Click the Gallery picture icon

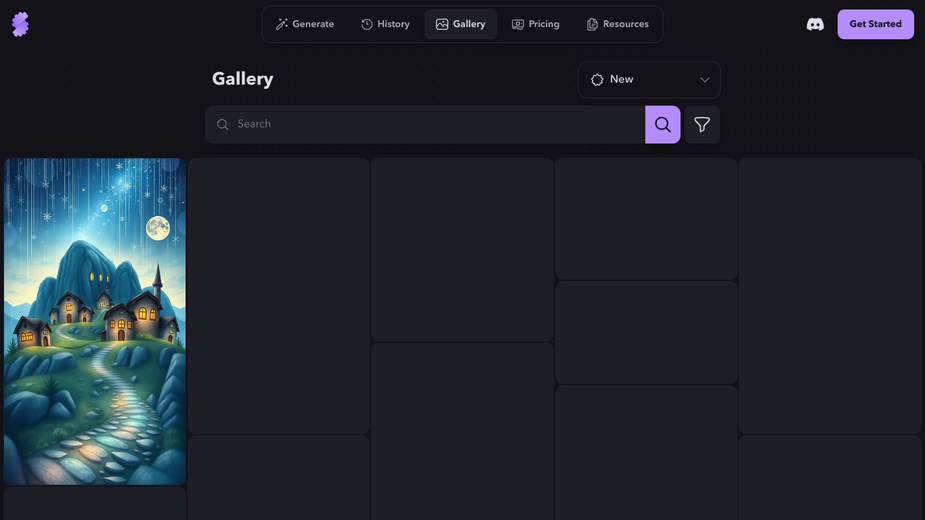point(442,24)
